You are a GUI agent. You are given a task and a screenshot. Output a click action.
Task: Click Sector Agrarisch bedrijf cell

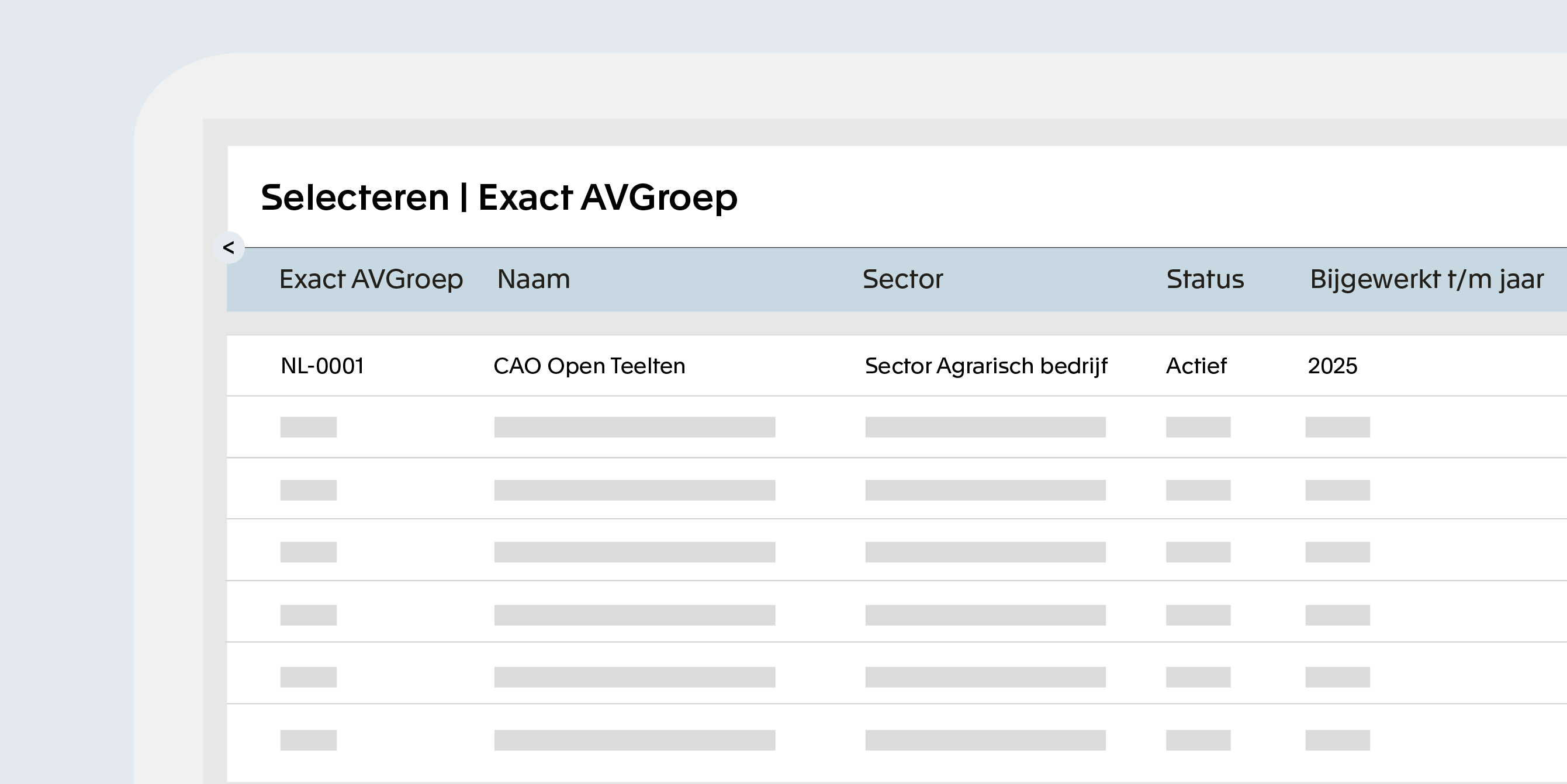click(986, 366)
